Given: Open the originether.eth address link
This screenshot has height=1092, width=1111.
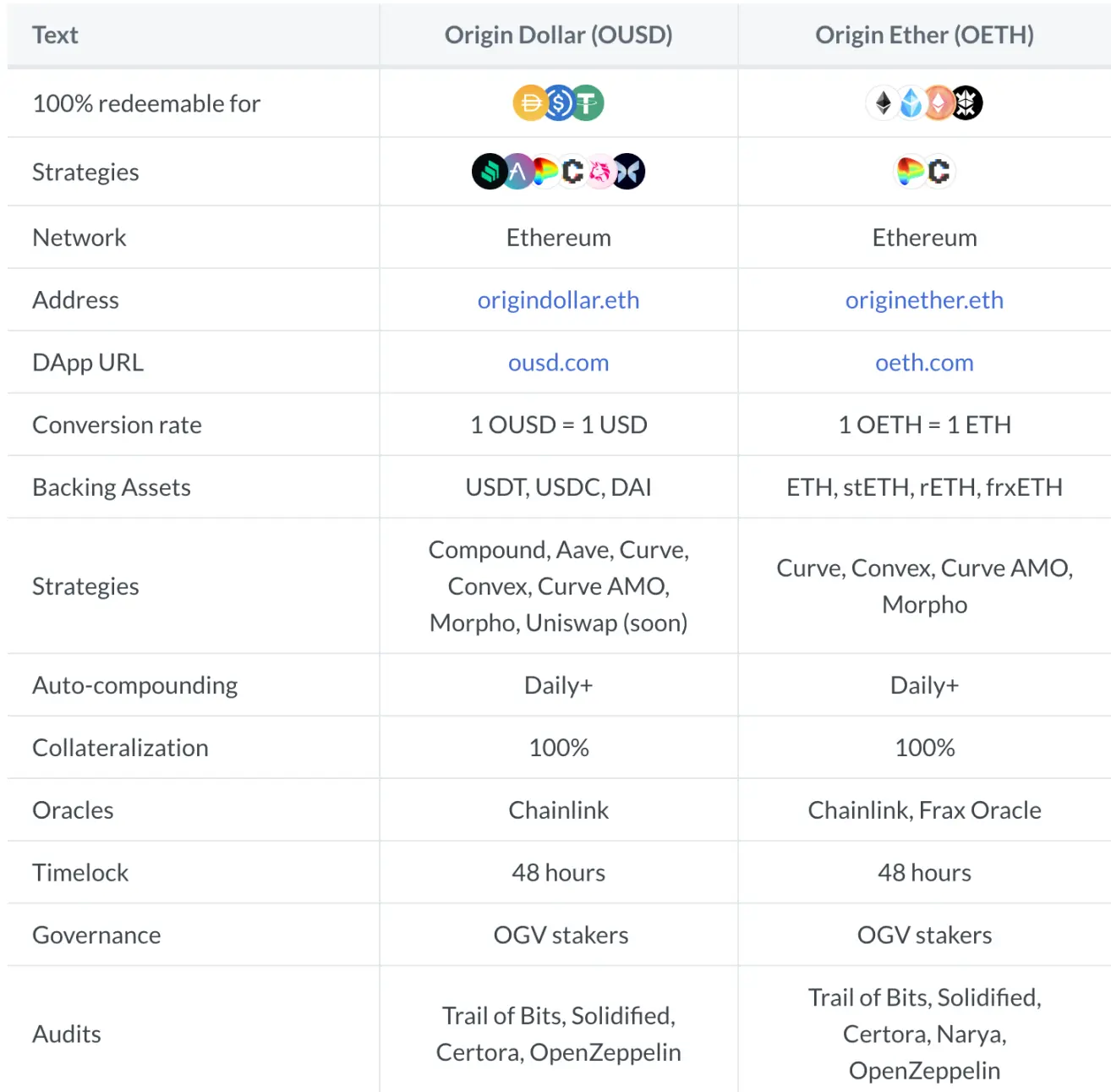Looking at the screenshot, I should pos(924,300).
